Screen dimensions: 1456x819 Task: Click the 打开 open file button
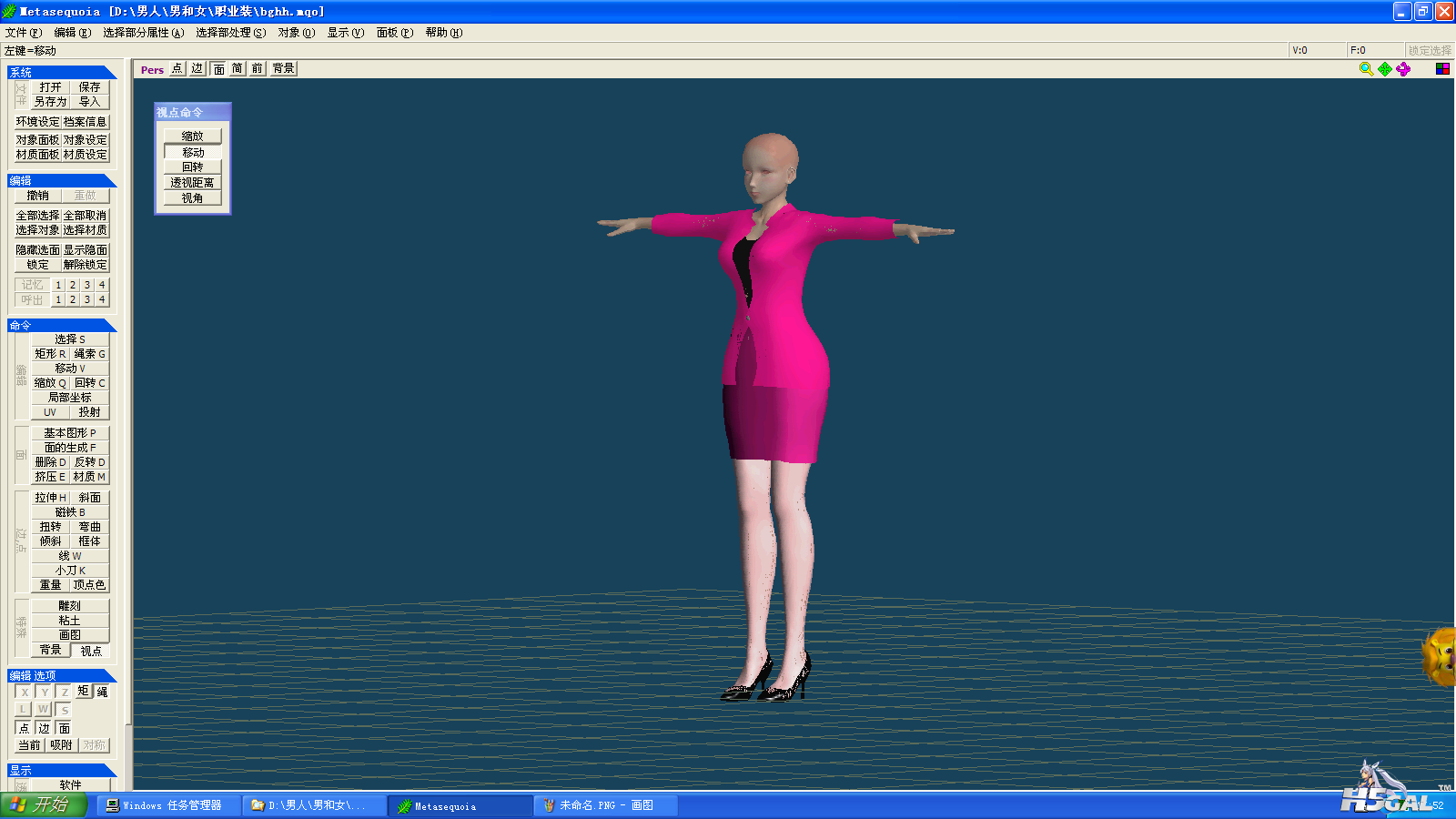[50, 87]
